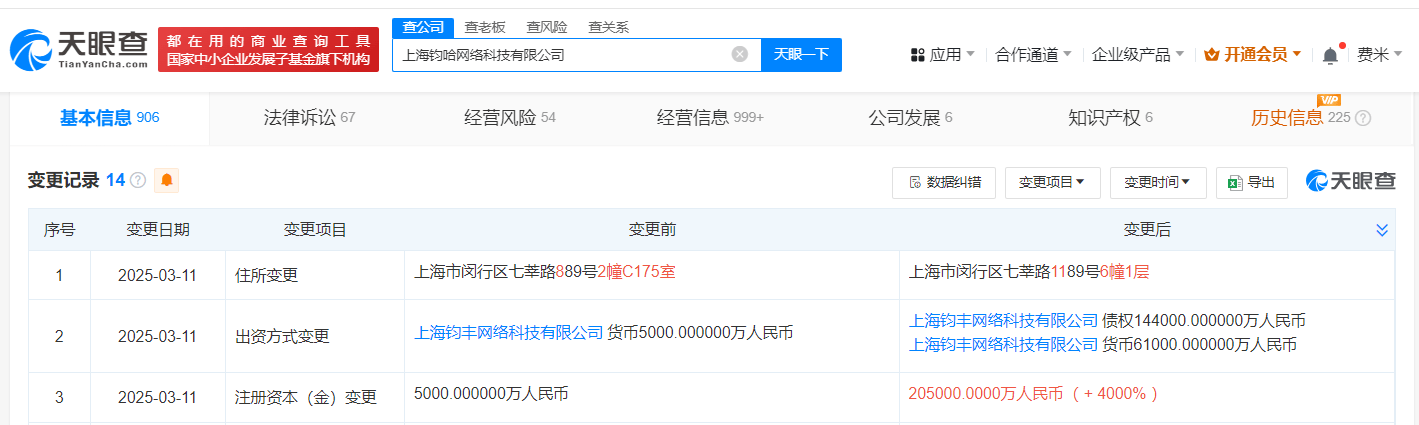Open the 费米 user account menu
The image size is (1419, 425).
point(1381,55)
